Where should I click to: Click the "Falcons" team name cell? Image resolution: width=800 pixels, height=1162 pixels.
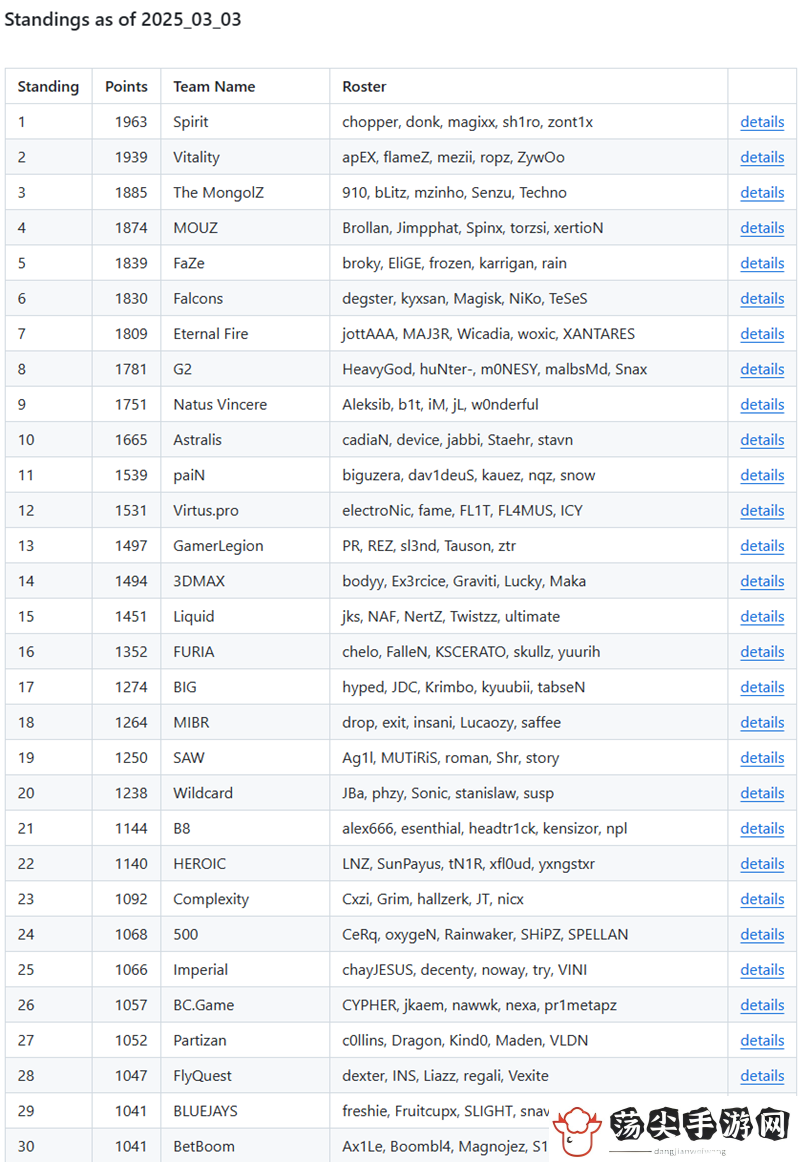click(198, 299)
